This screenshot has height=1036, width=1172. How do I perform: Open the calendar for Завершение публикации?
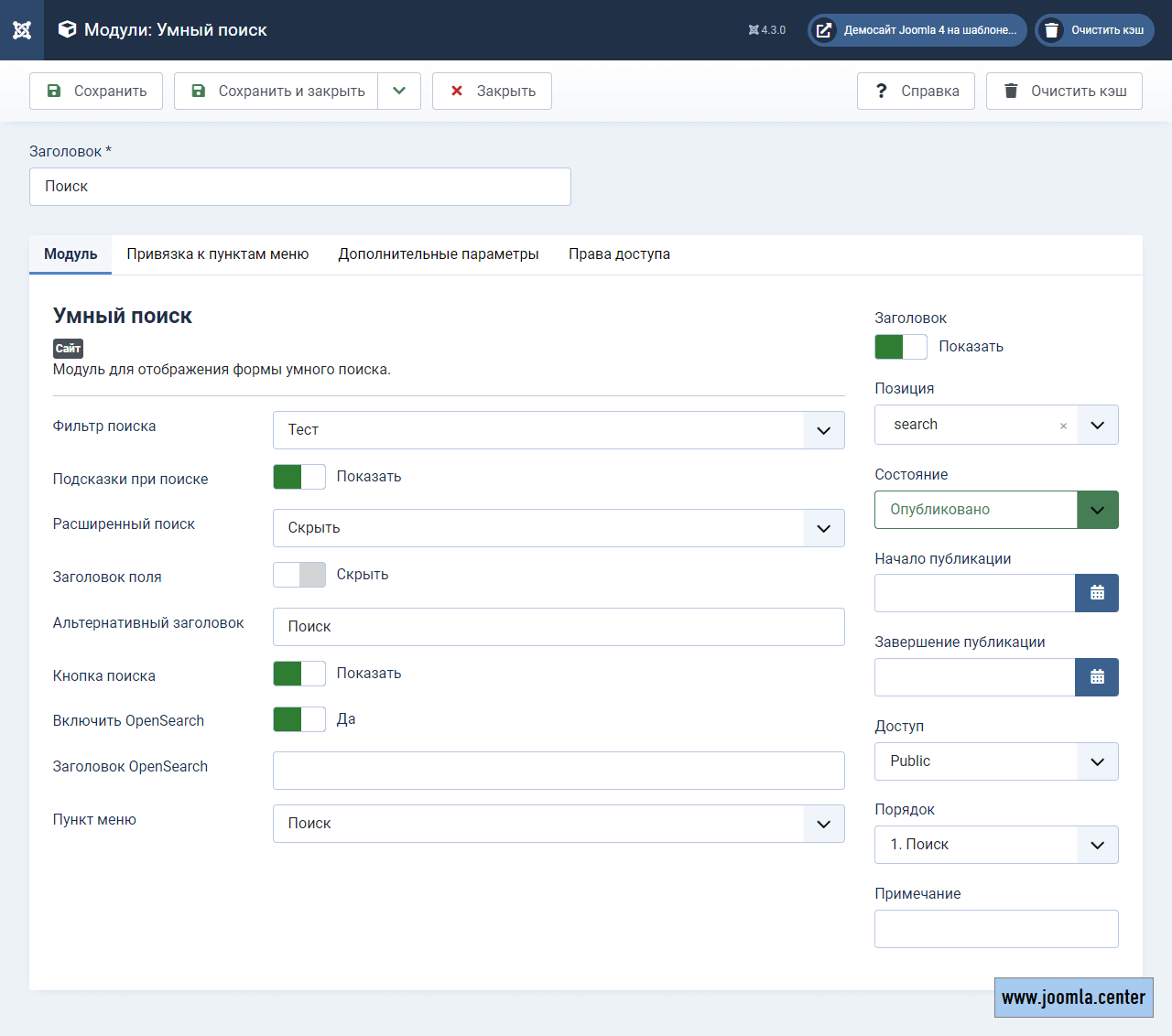[x=1097, y=677]
